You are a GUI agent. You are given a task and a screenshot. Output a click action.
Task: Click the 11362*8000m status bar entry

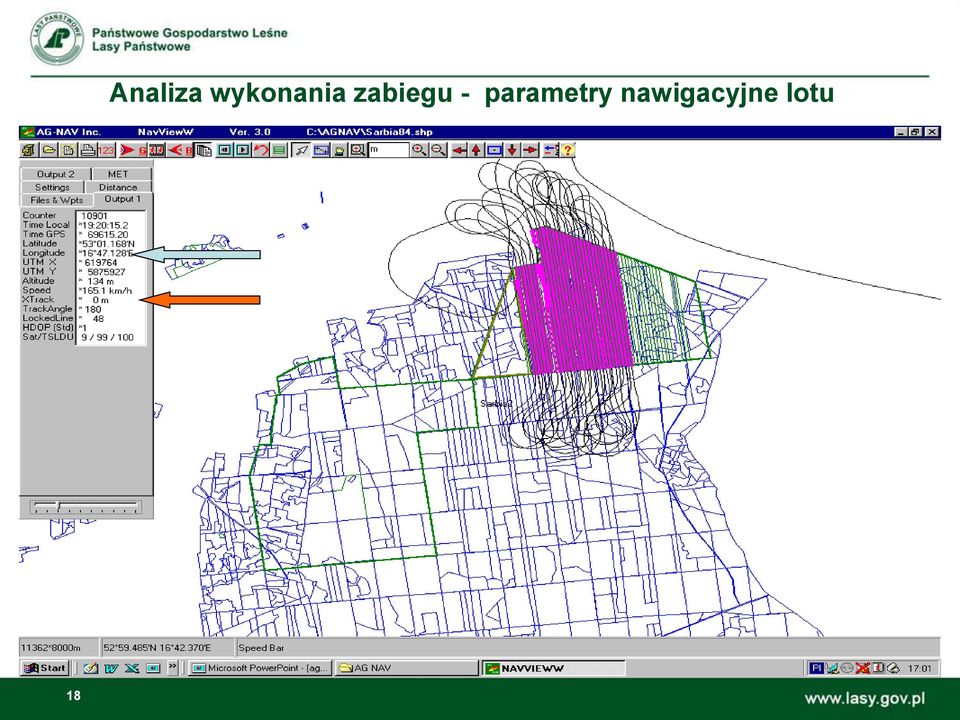click(51, 648)
